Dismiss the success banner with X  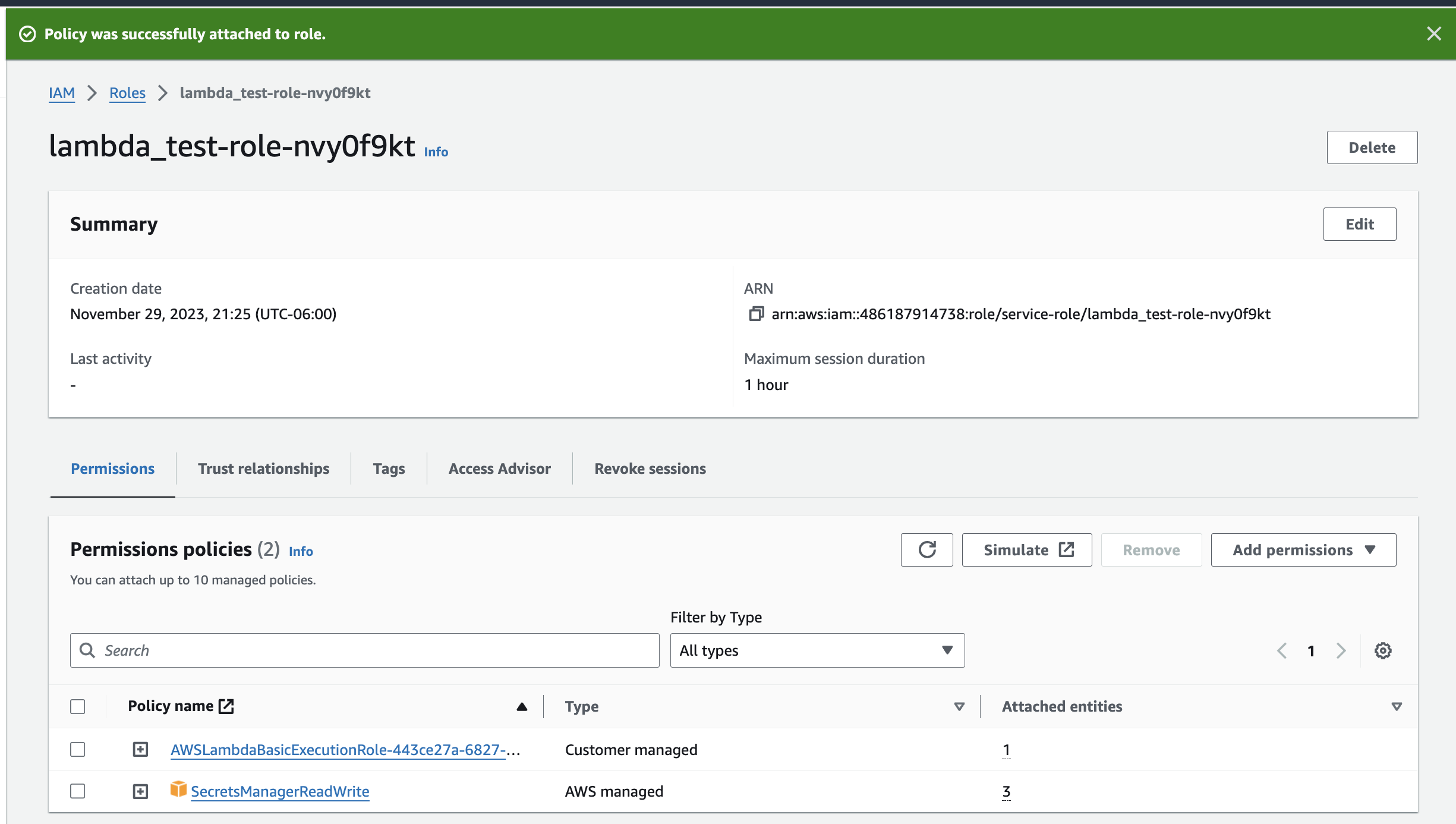(x=1434, y=34)
